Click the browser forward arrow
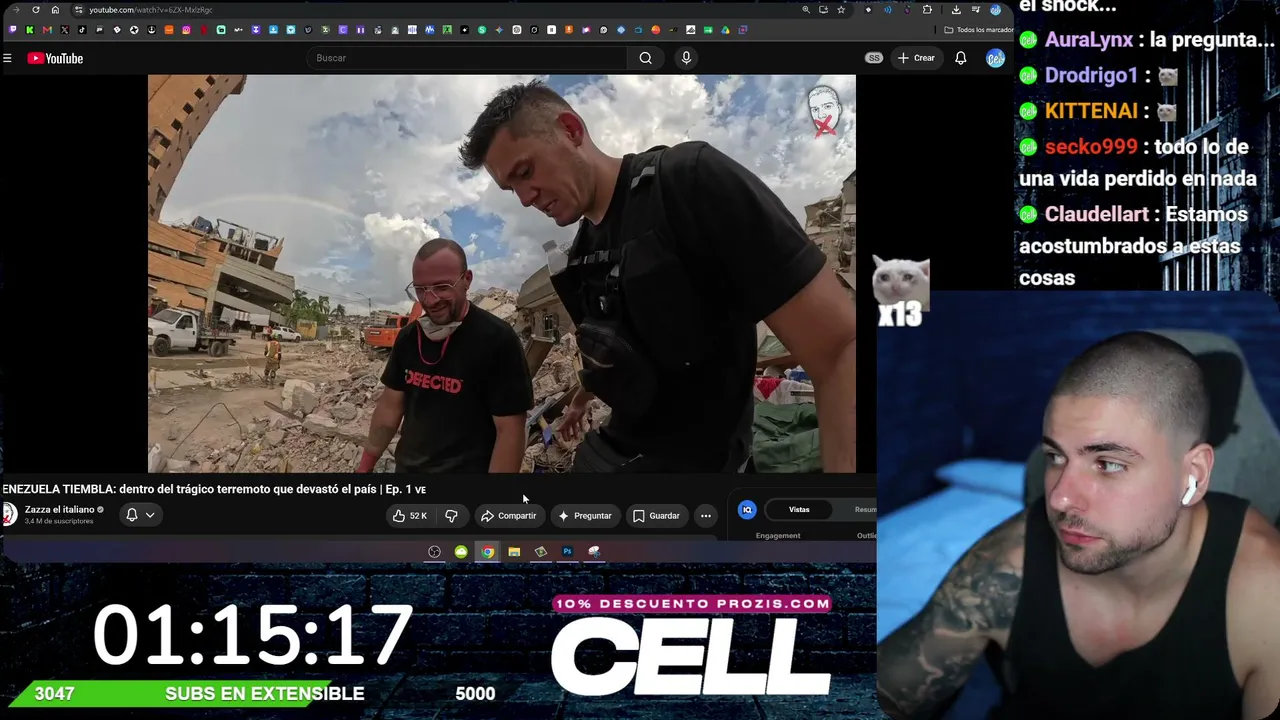 (x=17, y=10)
